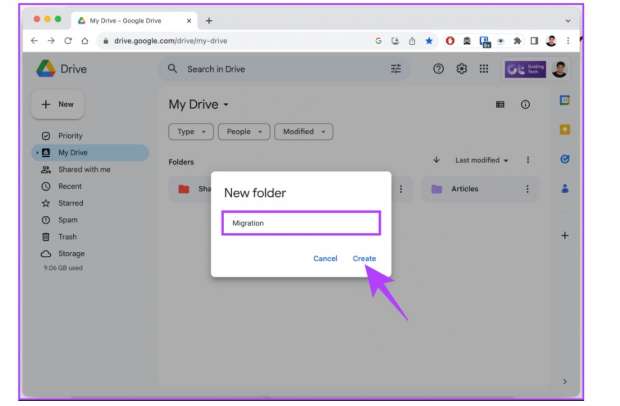Cancel the New folder dialog
This screenshot has height=406, width=620.
325,258
